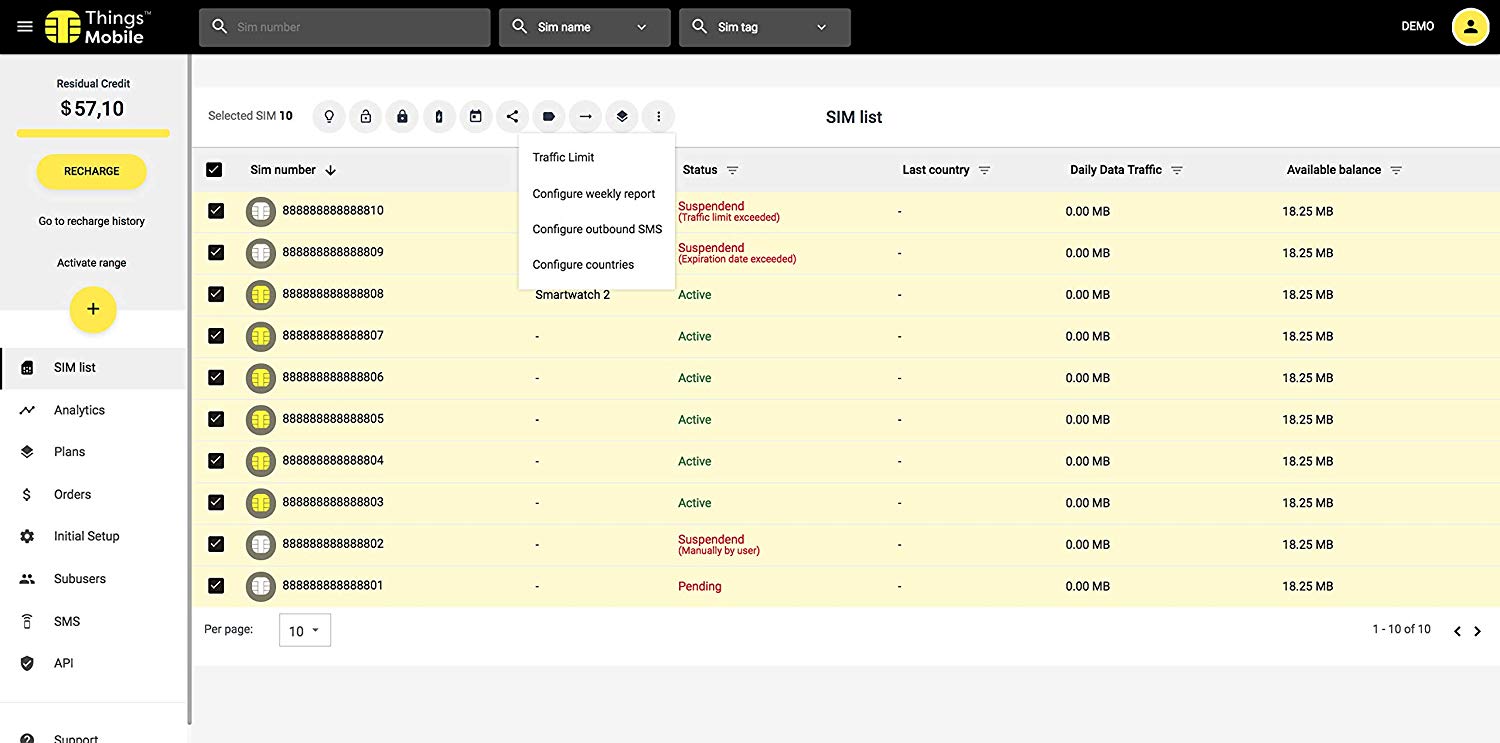This screenshot has height=743, width=1500.
Task: Click the closed padlock lock icon
Action: click(x=402, y=117)
